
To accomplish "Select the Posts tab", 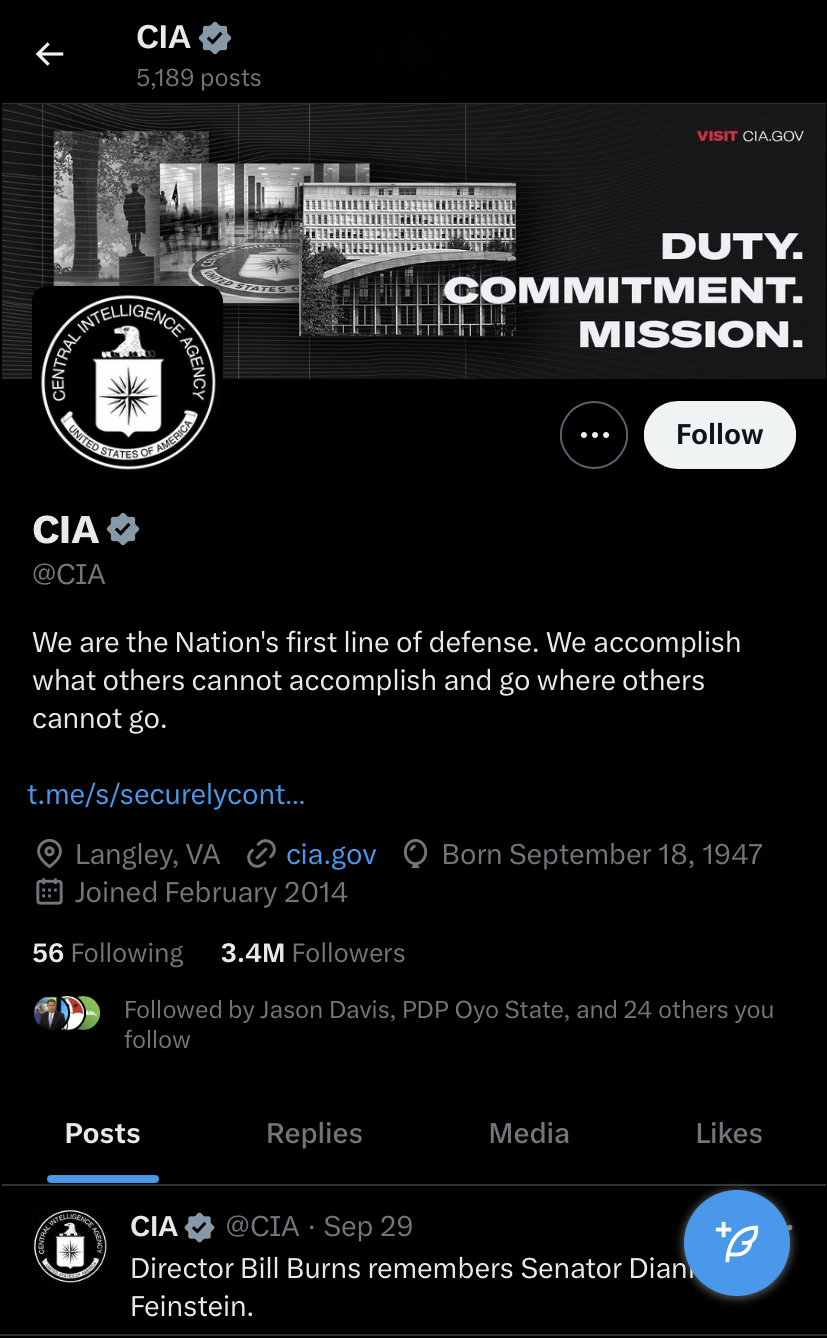I will [x=103, y=1133].
